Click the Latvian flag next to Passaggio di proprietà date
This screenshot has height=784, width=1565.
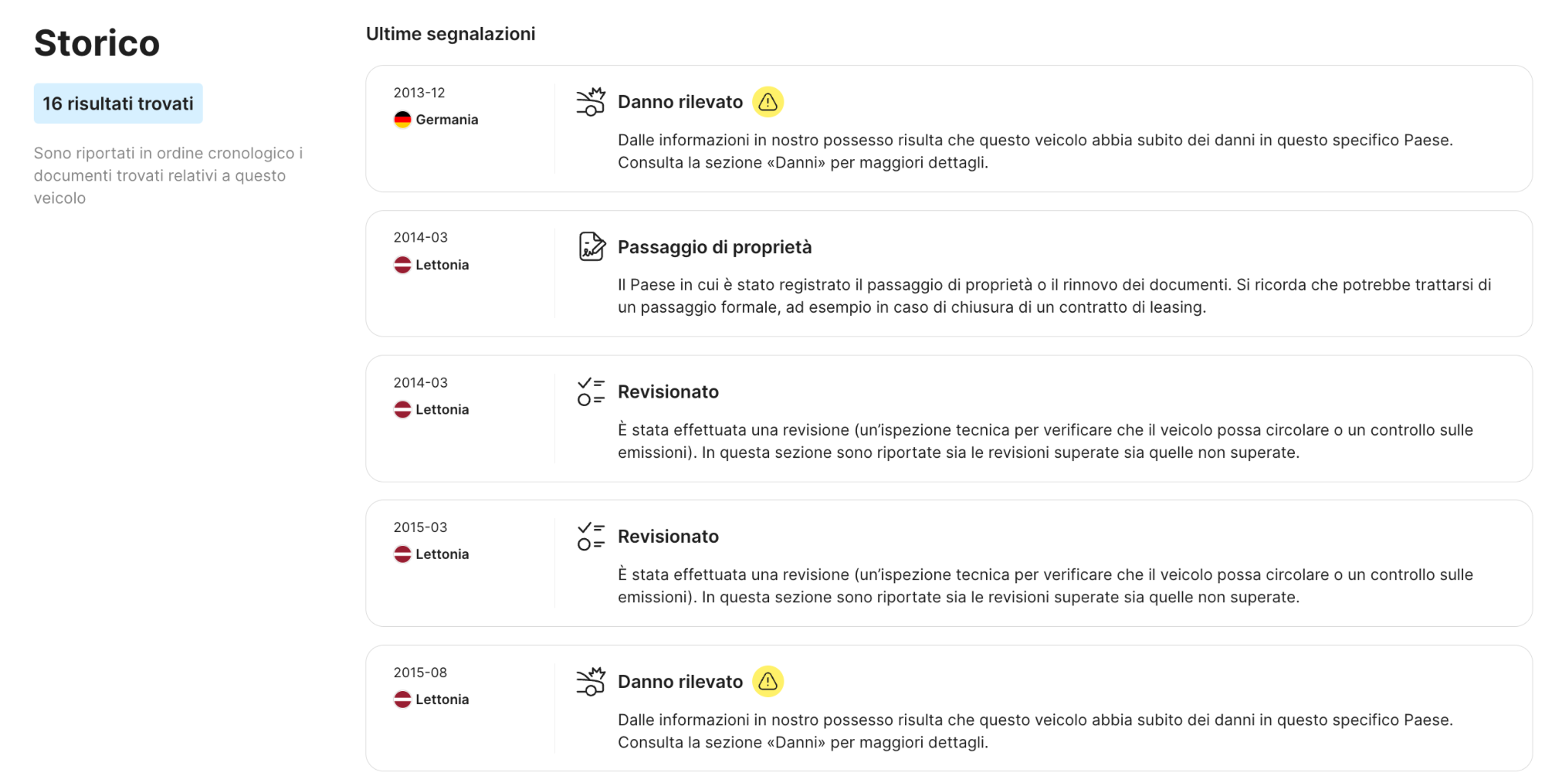(x=403, y=264)
